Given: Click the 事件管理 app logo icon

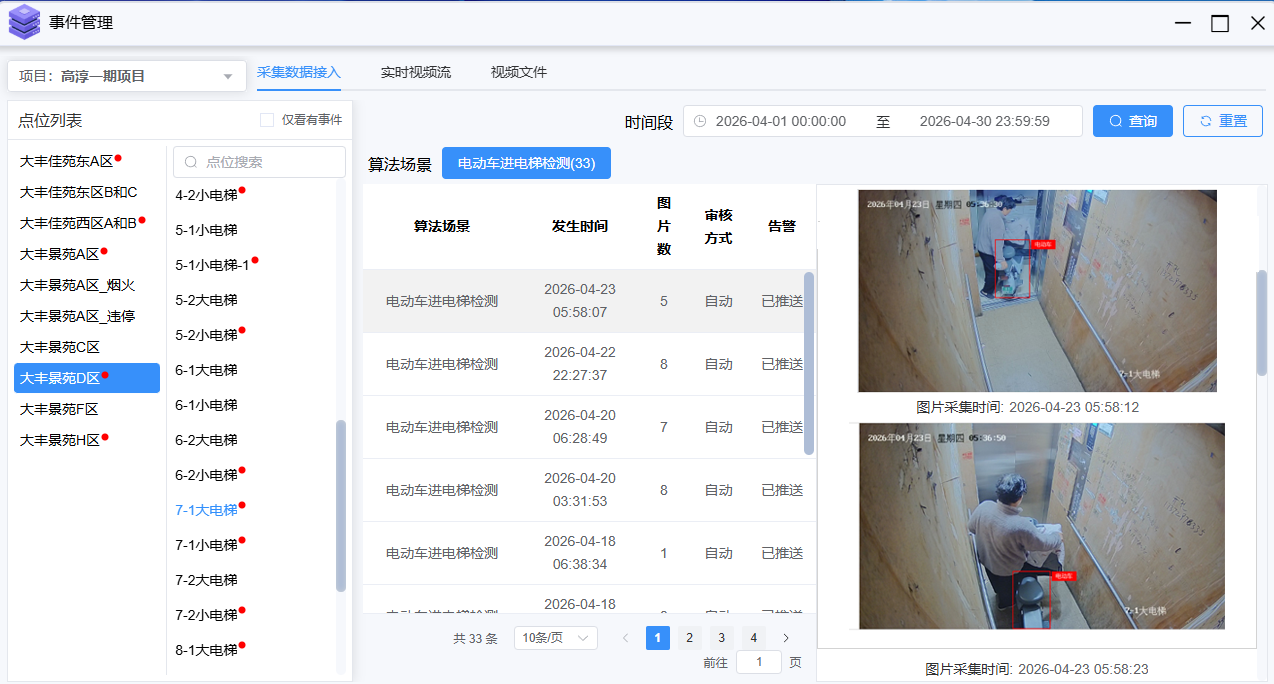Looking at the screenshot, I should coord(24,22).
